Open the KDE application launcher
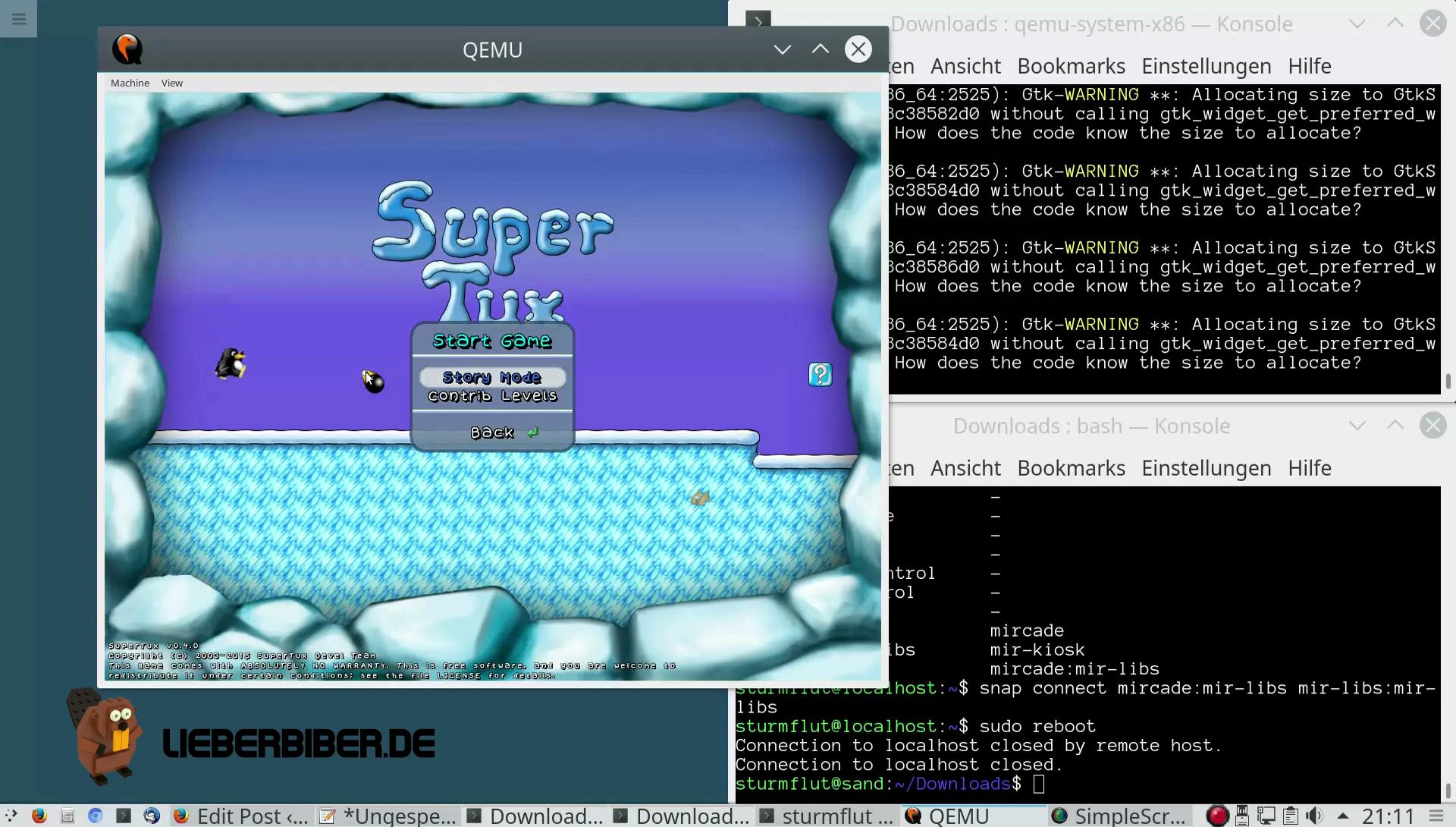1456x827 pixels. pos(11,816)
